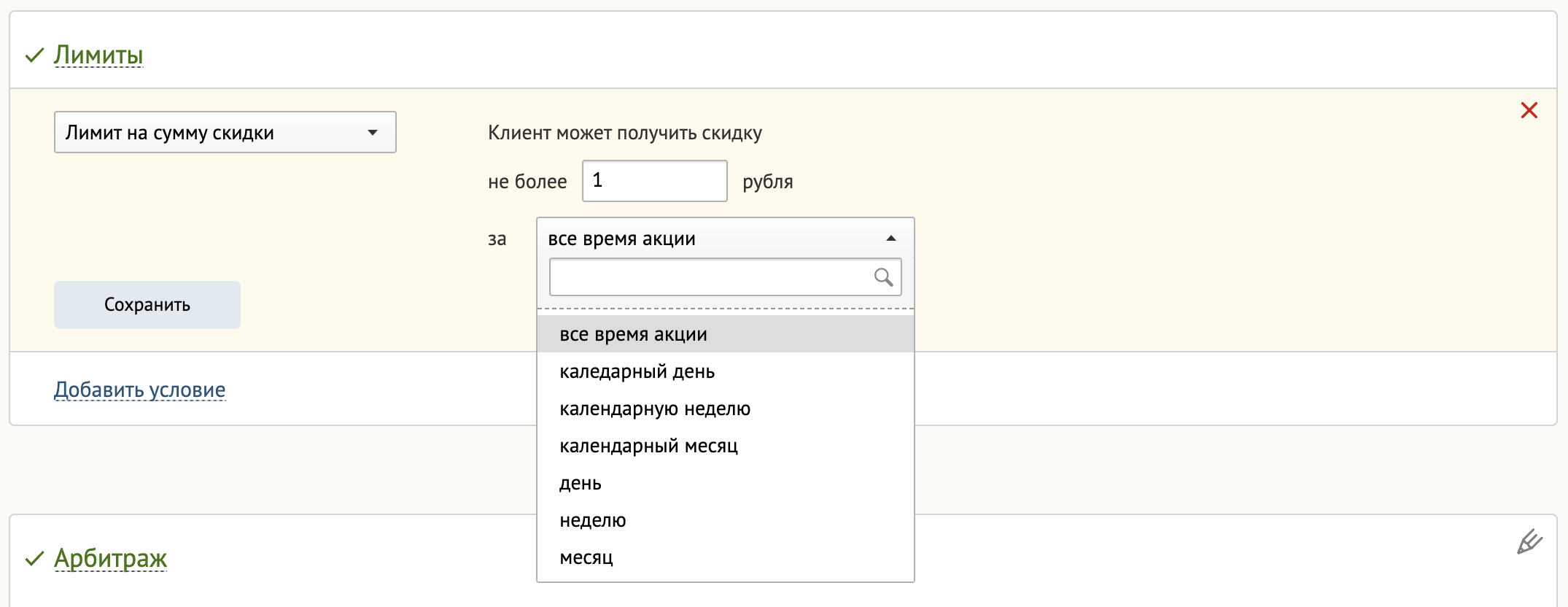Click the checkmark icon next to Лимиты
Screen dimensions: 1568x607
pyautogui.click(x=34, y=55)
